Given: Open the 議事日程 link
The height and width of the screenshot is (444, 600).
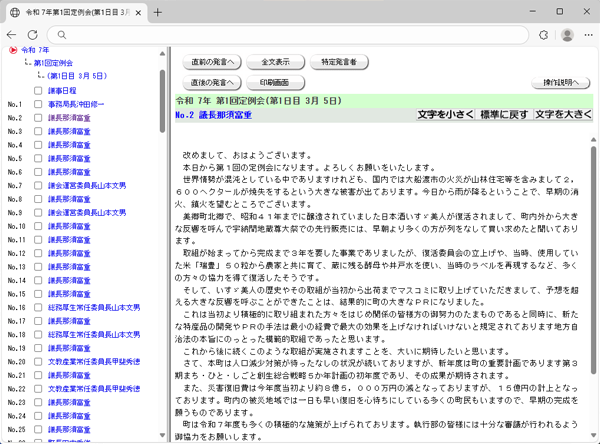Looking at the screenshot, I should pyautogui.click(x=62, y=91).
